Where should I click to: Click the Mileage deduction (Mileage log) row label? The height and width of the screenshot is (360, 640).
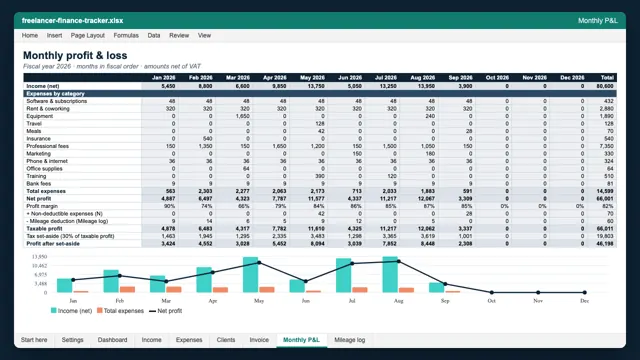[67, 221]
